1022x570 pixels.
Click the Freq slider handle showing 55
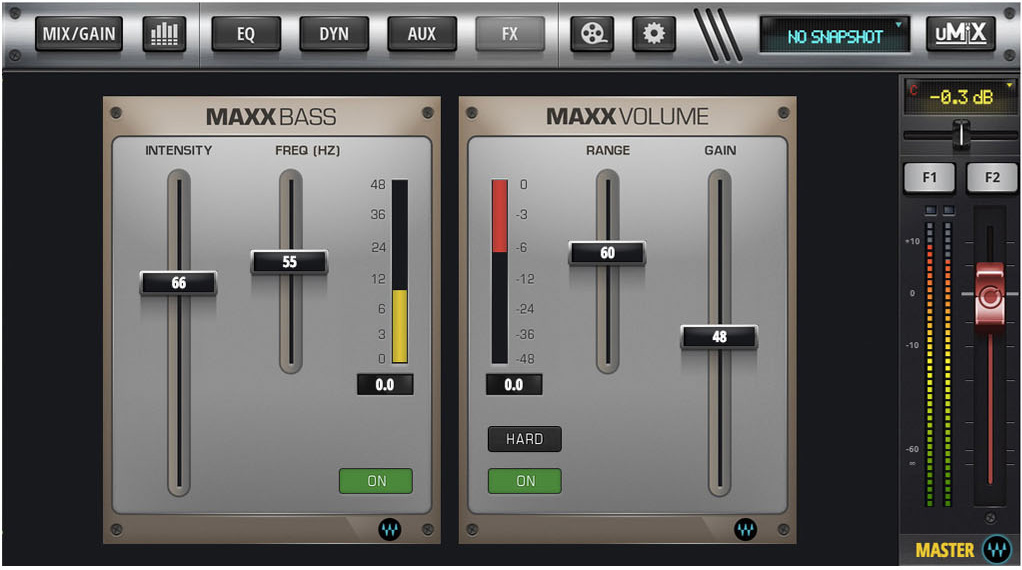289,262
